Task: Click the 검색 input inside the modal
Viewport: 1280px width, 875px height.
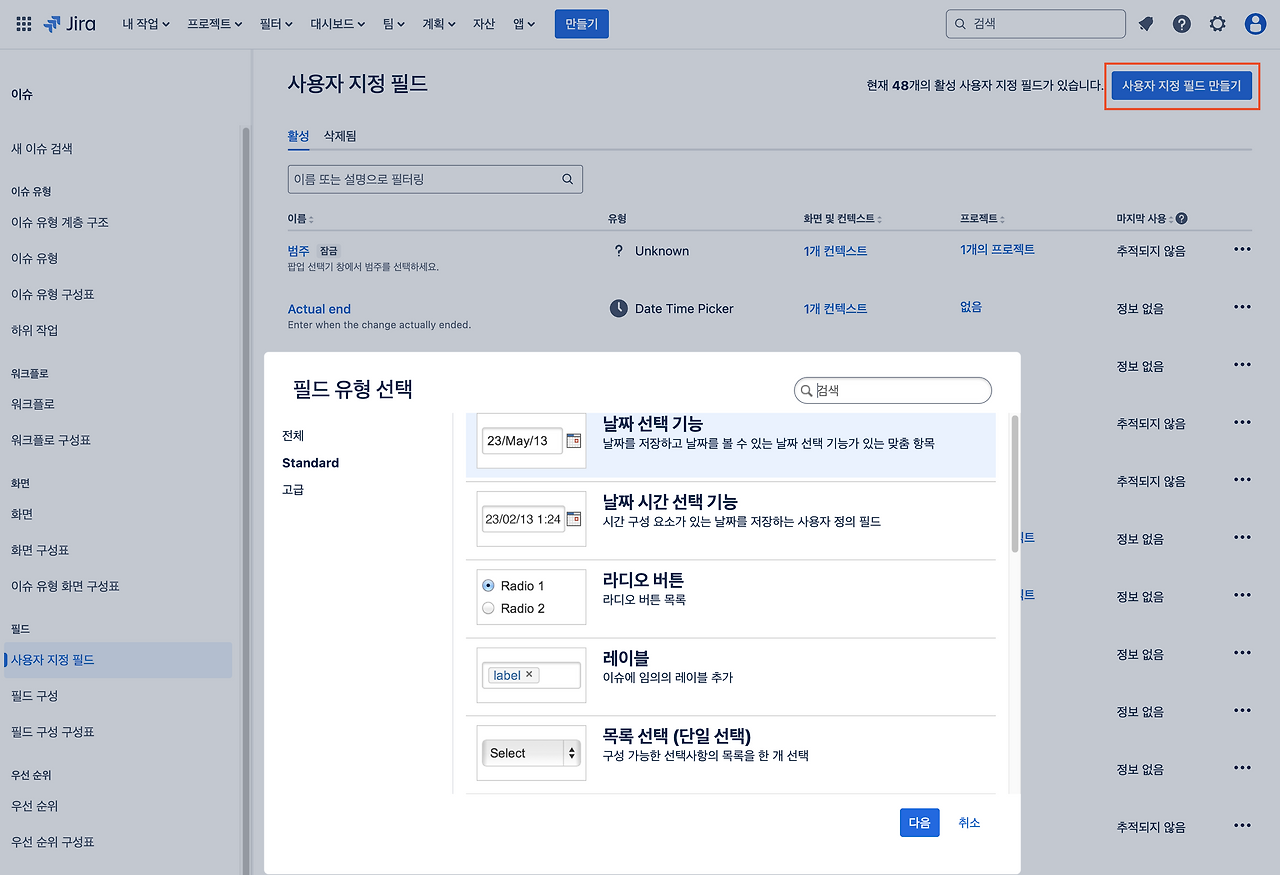Action: tap(892, 390)
